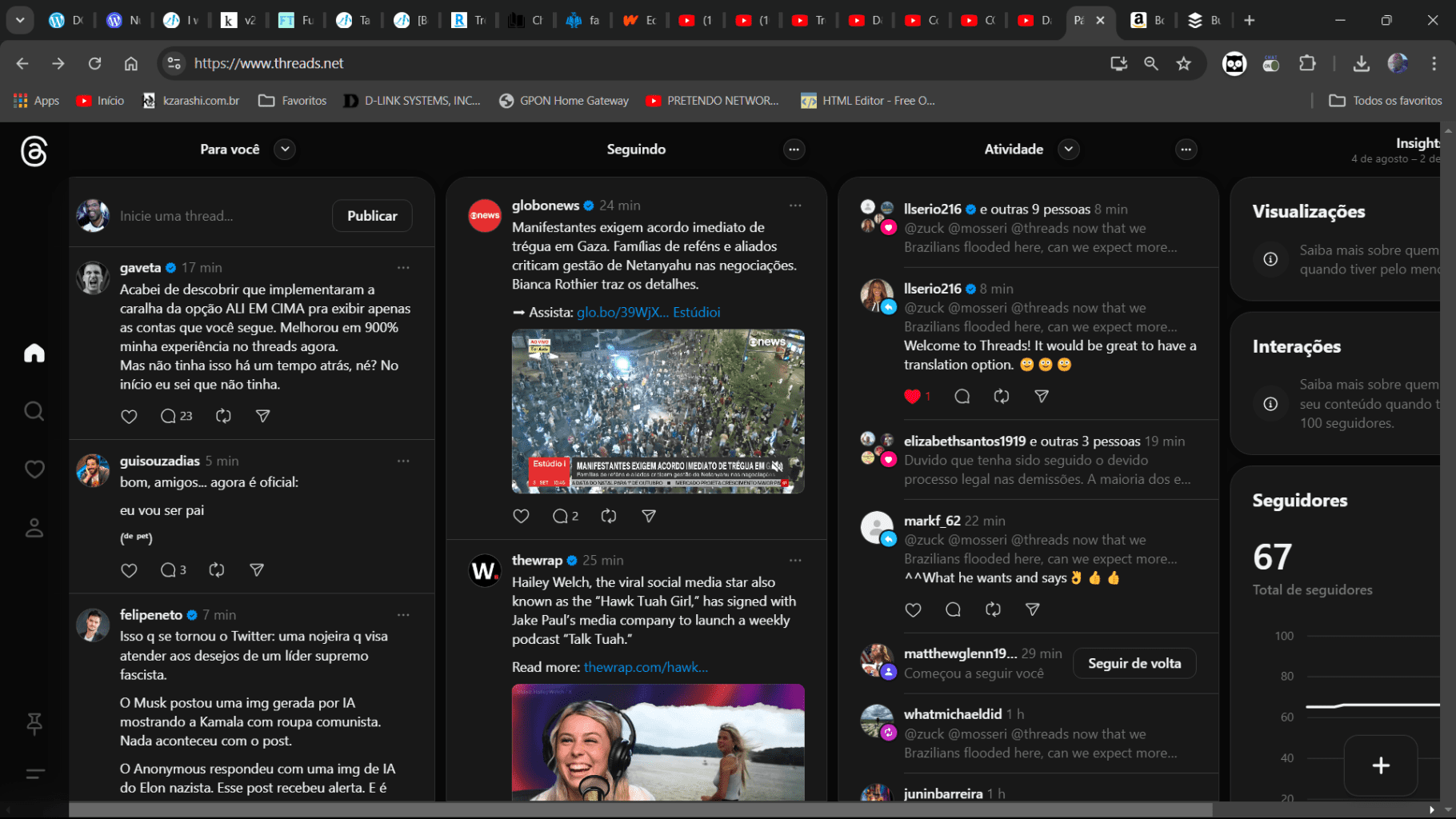This screenshot has height=819, width=1456.
Task: Select the Home icon in the sidebar
Action: coord(34,353)
